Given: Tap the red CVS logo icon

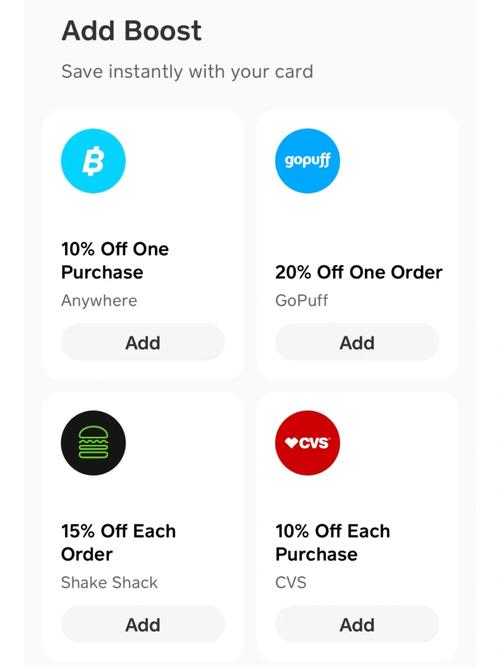Looking at the screenshot, I should [307, 443].
